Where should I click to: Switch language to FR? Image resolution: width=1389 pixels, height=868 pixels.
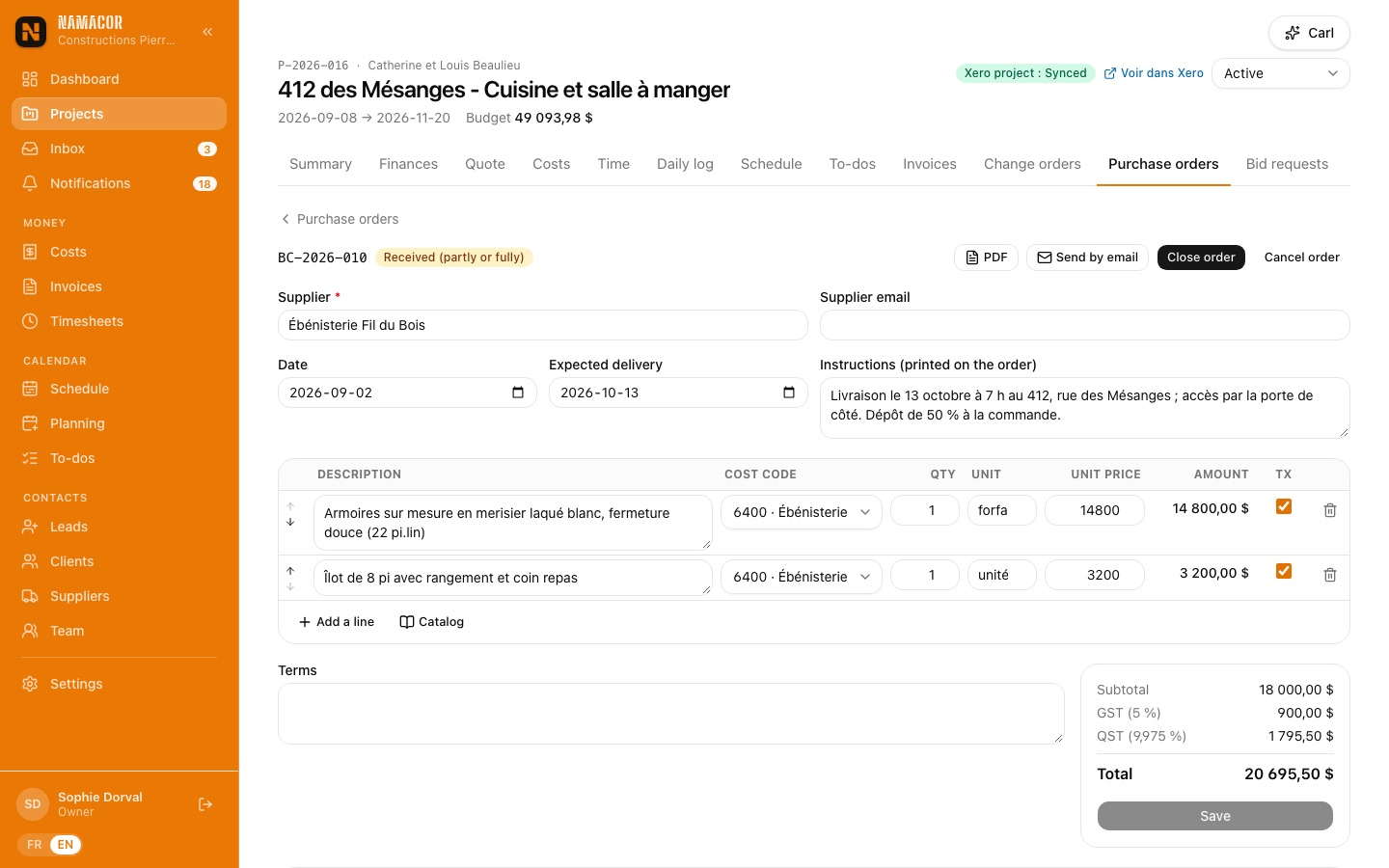click(x=35, y=845)
